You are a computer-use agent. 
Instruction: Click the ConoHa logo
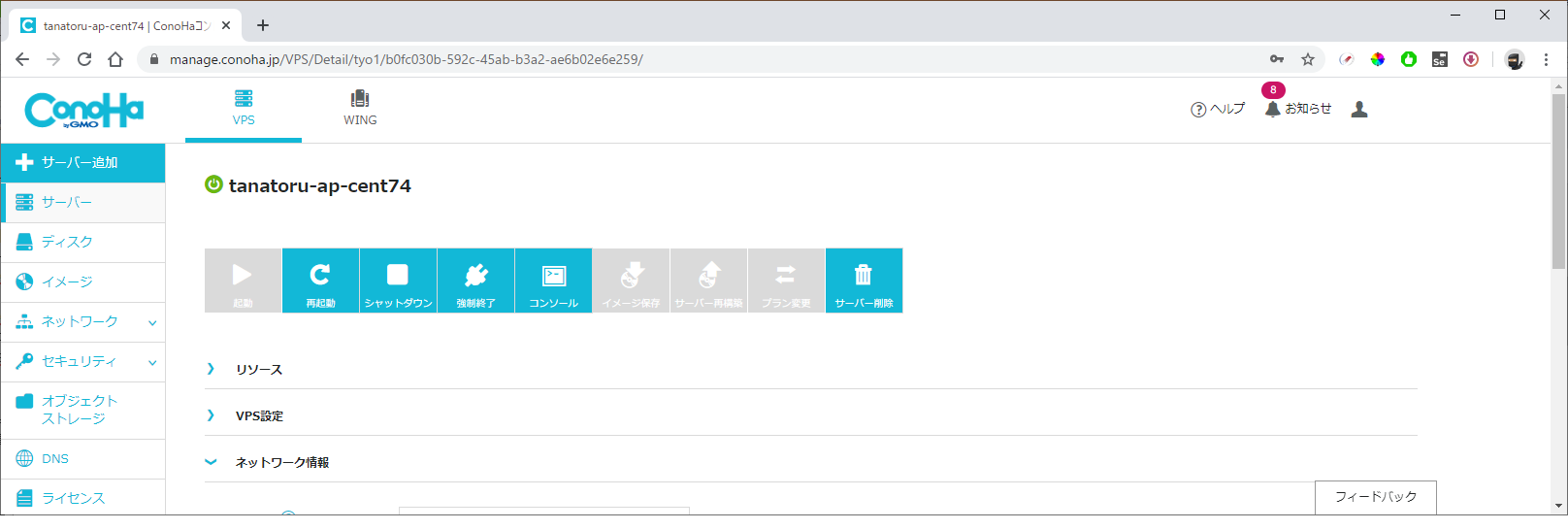tap(84, 110)
